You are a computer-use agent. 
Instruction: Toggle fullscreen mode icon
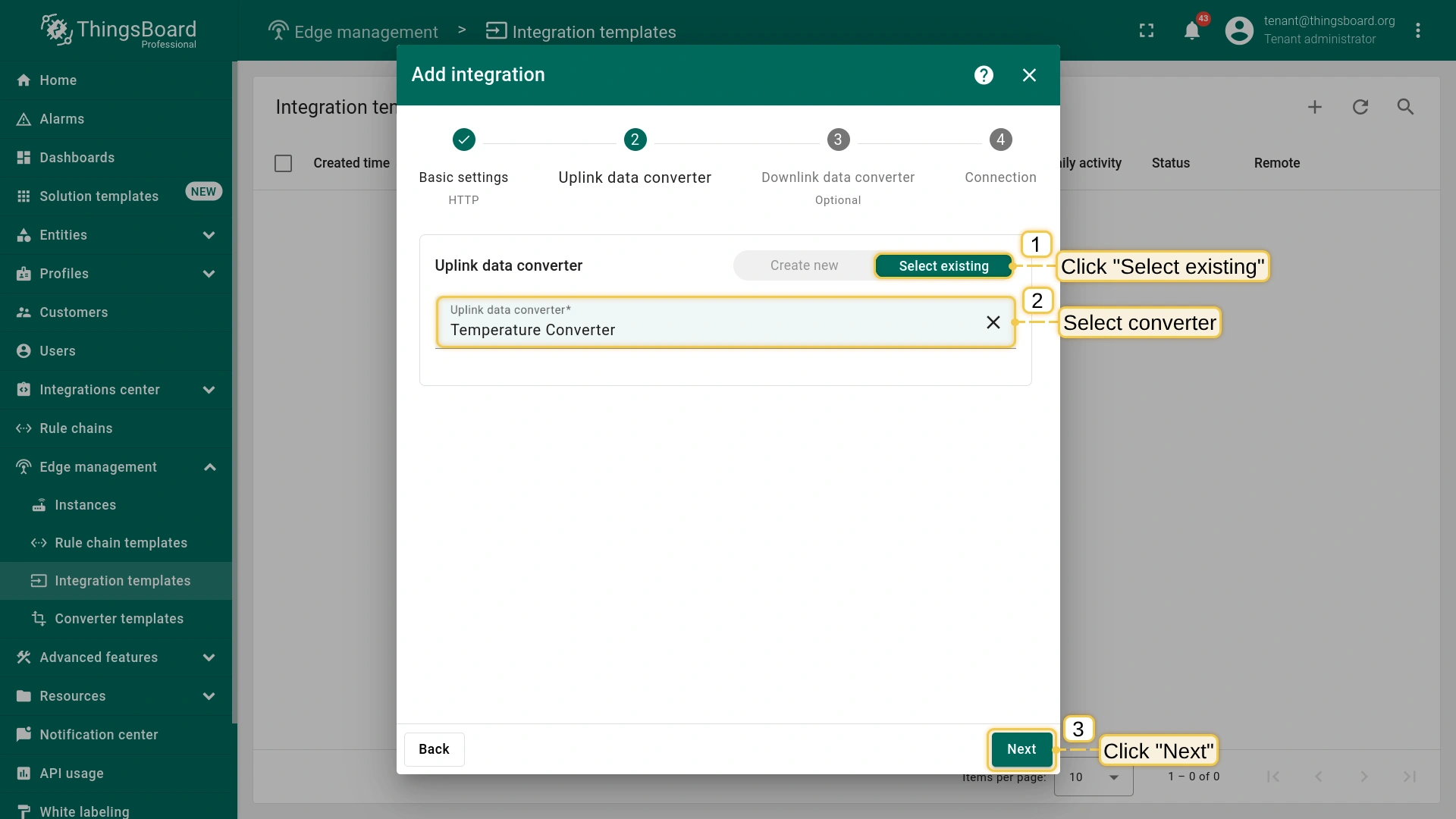(x=1147, y=31)
